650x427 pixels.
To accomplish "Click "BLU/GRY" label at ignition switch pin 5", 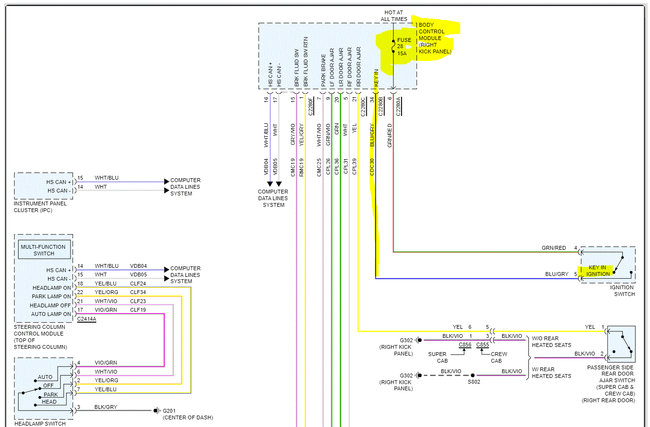I will point(556,274).
